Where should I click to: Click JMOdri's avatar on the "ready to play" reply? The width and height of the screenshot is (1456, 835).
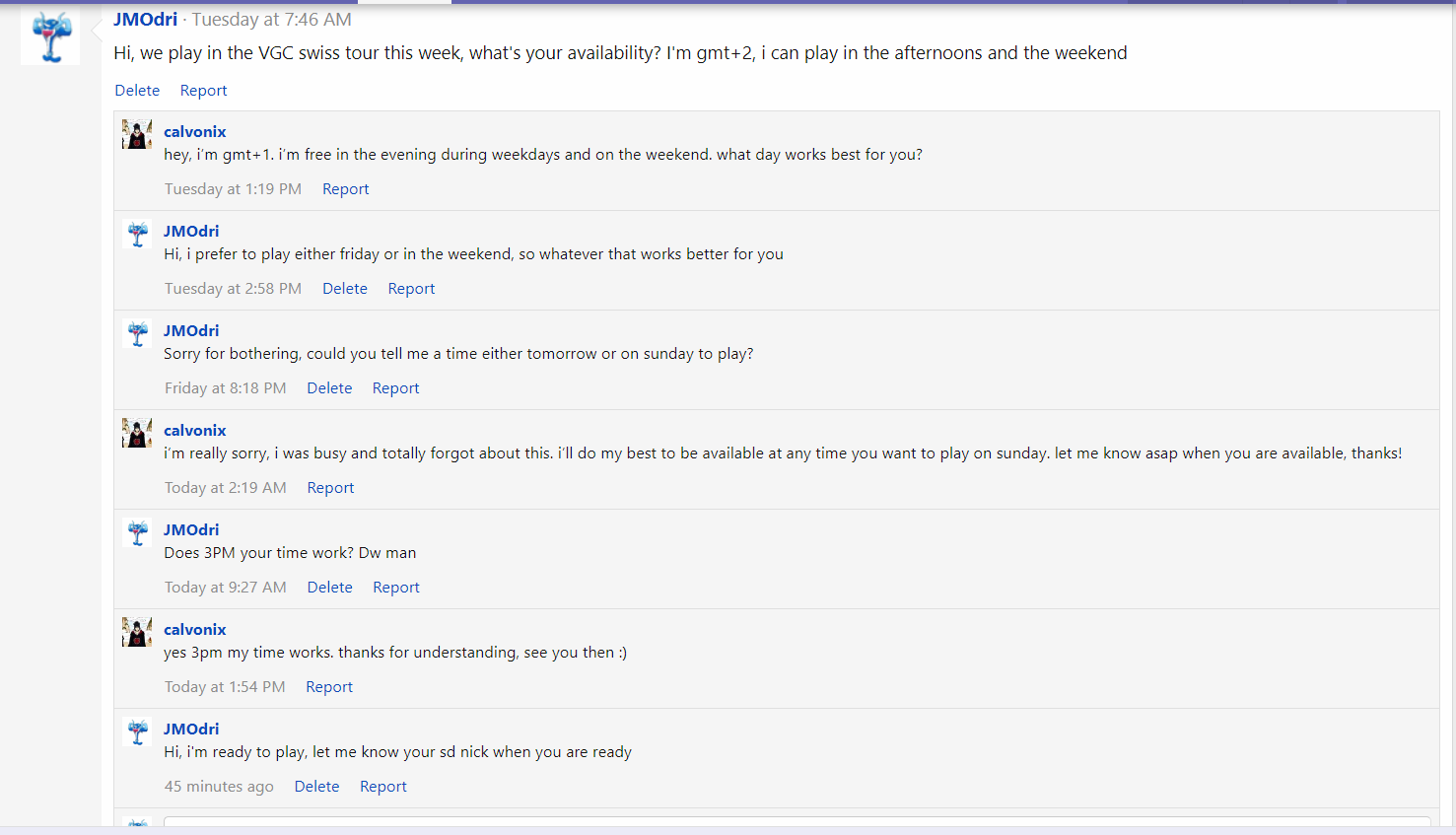pos(137,731)
